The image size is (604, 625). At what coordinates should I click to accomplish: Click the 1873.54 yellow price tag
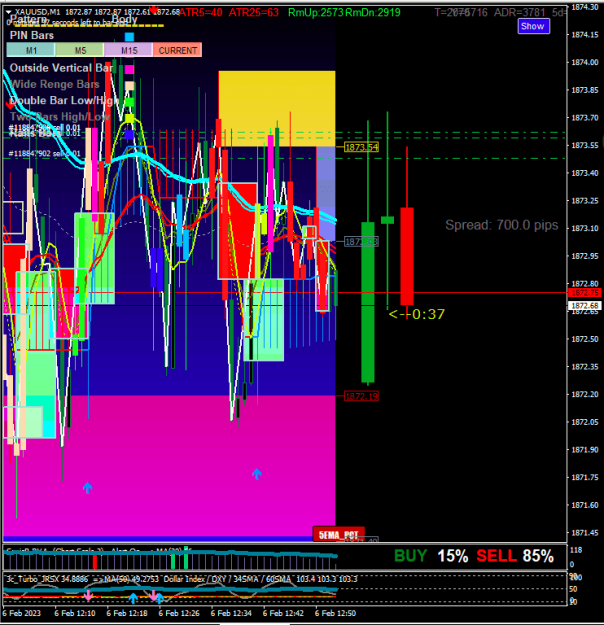pyautogui.click(x=361, y=147)
